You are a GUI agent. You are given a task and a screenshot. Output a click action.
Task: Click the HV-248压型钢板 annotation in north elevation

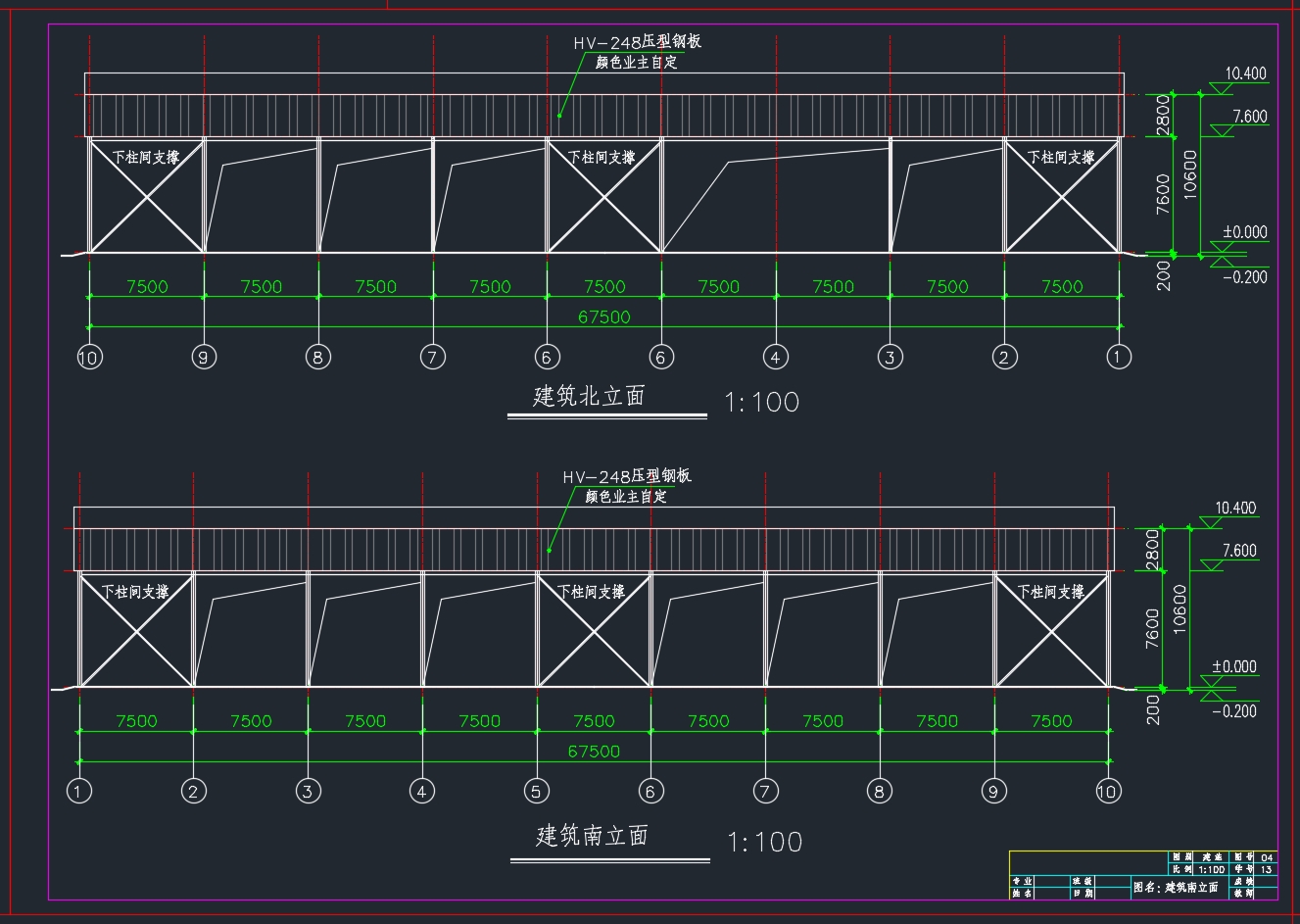click(x=637, y=42)
